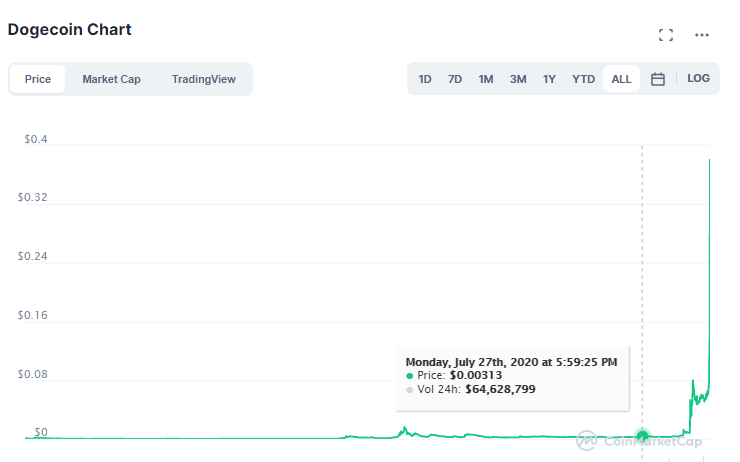
Task: Switch to the Price tab
Action: point(38,79)
